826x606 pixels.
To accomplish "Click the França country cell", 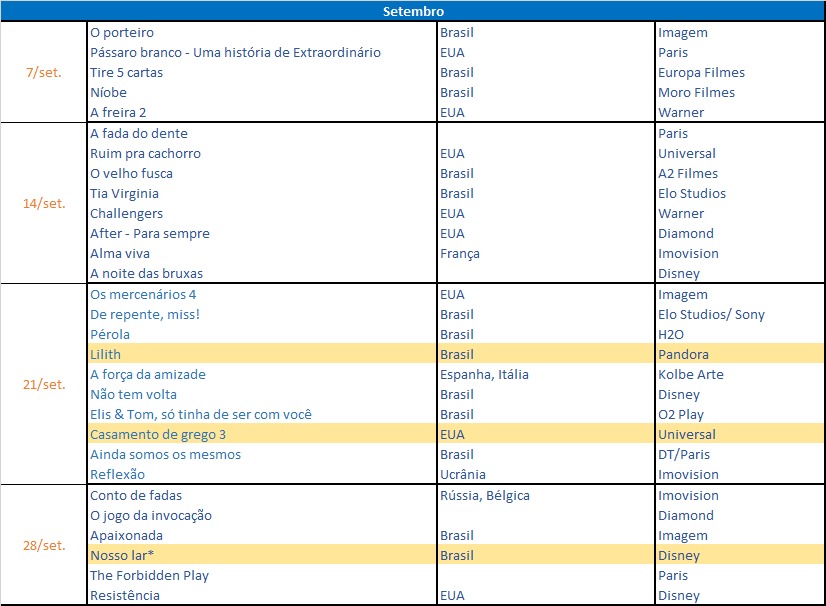I will tap(460, 253).
